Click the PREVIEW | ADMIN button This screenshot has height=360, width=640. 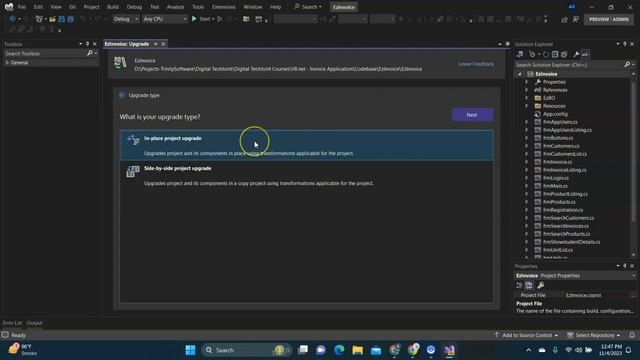pyautogui.click(x=609, y=19)
